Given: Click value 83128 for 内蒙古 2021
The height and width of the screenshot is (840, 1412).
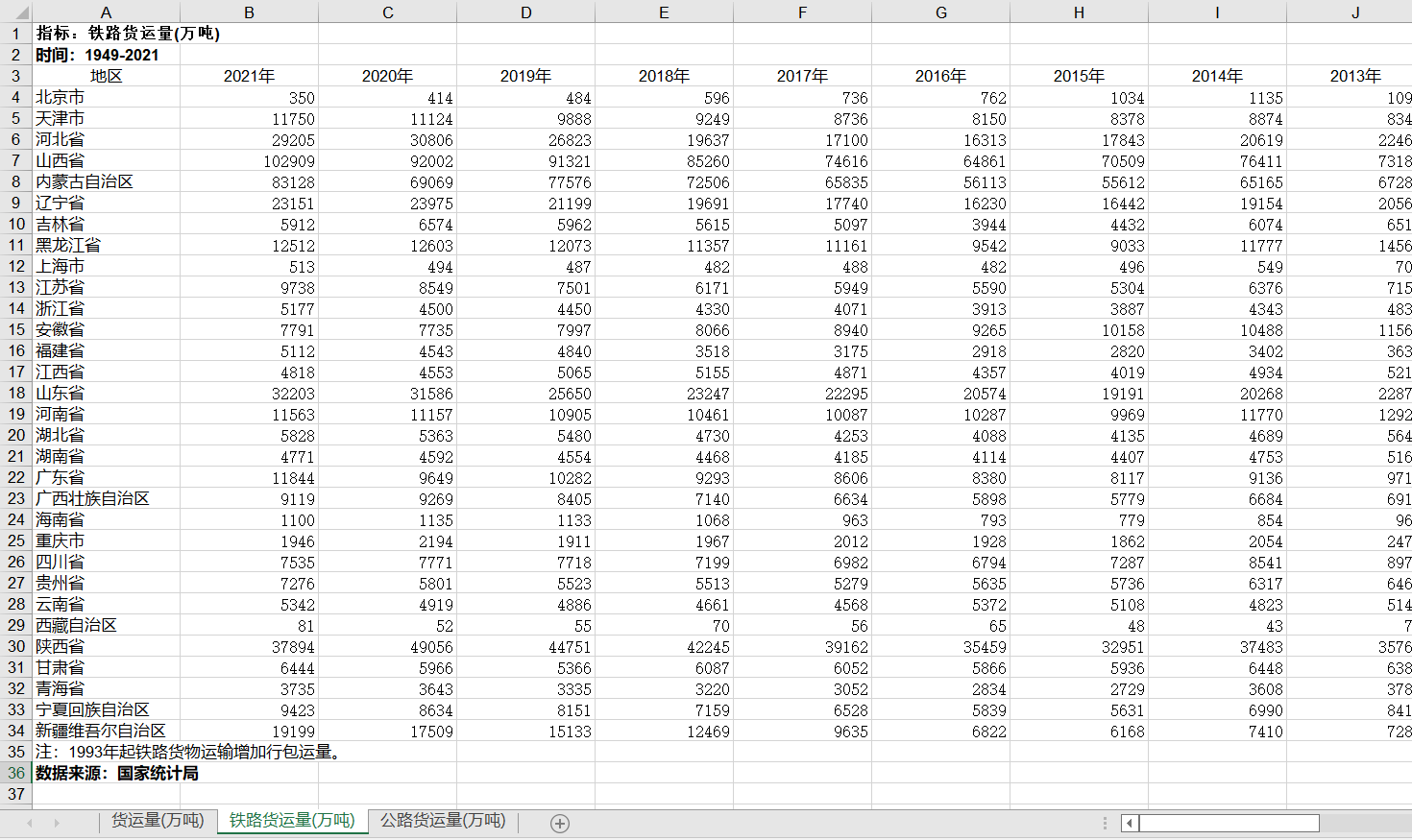Looking at the screenshot, I should [249, 181].
